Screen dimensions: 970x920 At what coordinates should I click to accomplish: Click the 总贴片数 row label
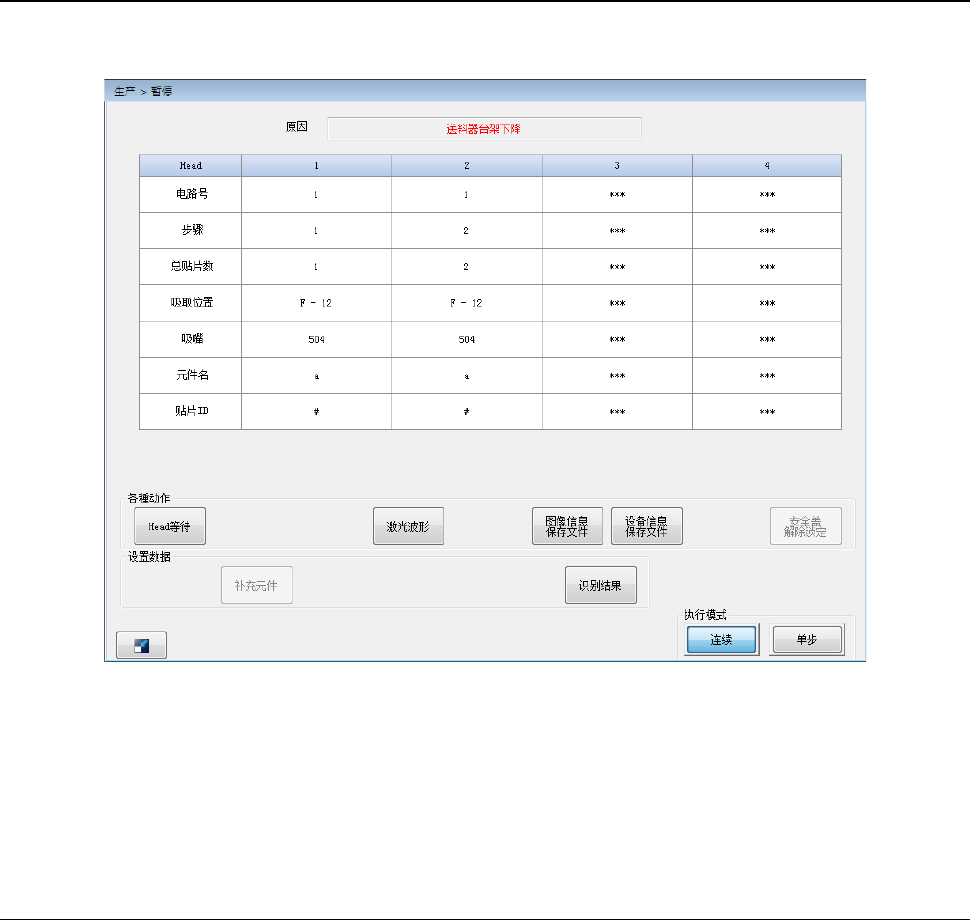point(191,267)
